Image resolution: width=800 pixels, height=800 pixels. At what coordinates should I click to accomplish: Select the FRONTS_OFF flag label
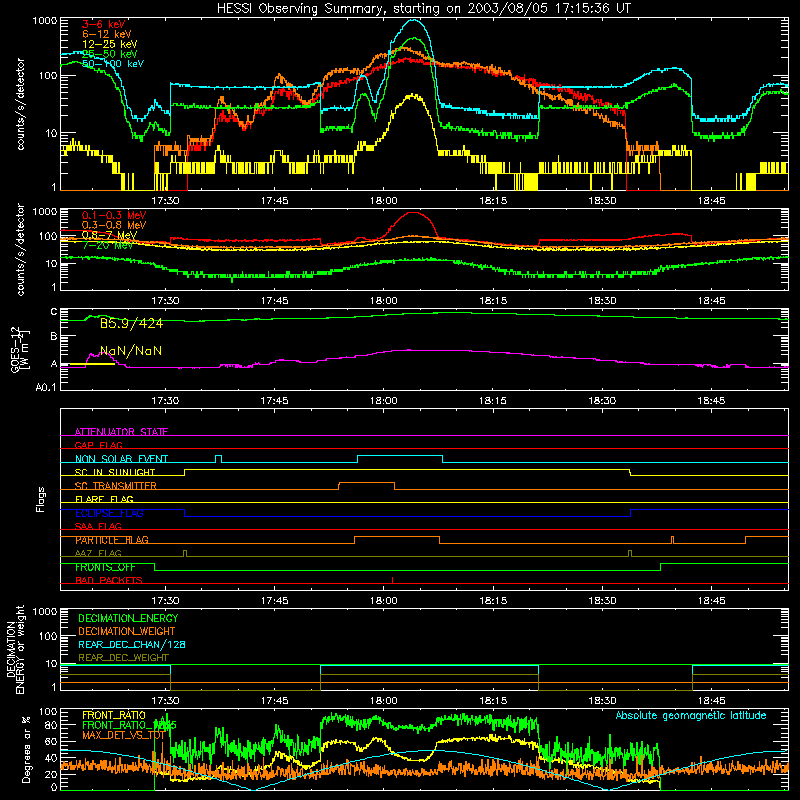coord(105,567)
